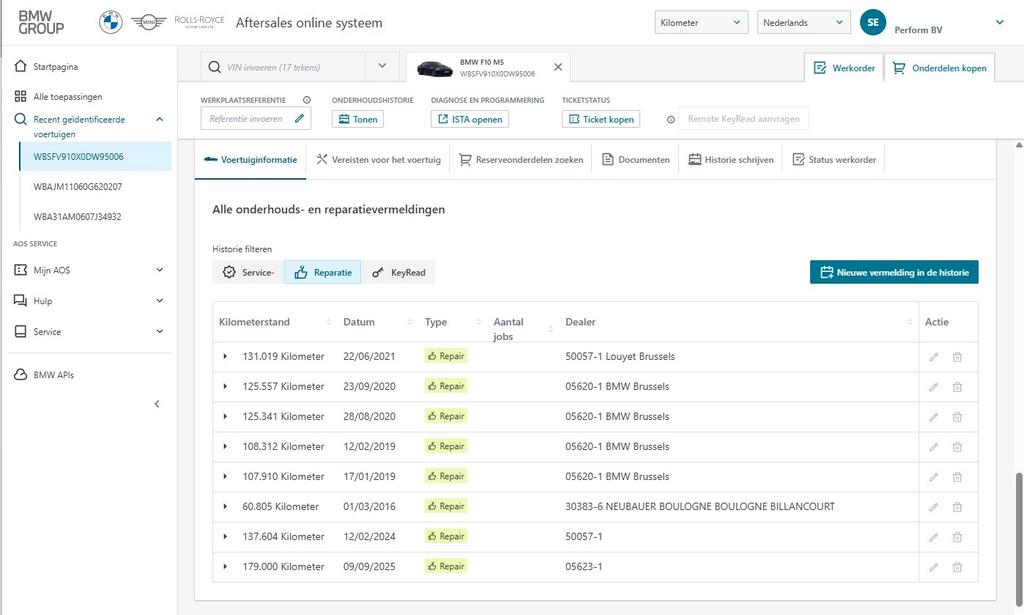
Task: Open the Kilometer unit dropdown
Action: (701, 22)
